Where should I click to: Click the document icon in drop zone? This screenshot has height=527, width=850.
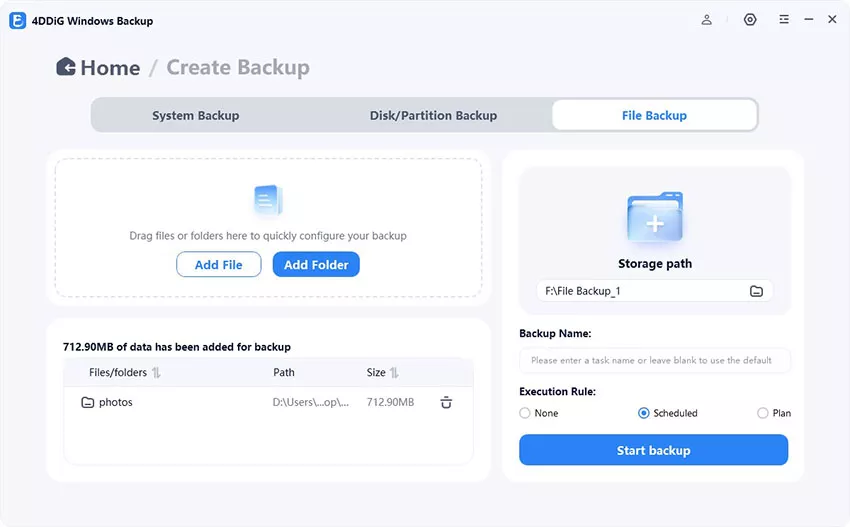268,200
